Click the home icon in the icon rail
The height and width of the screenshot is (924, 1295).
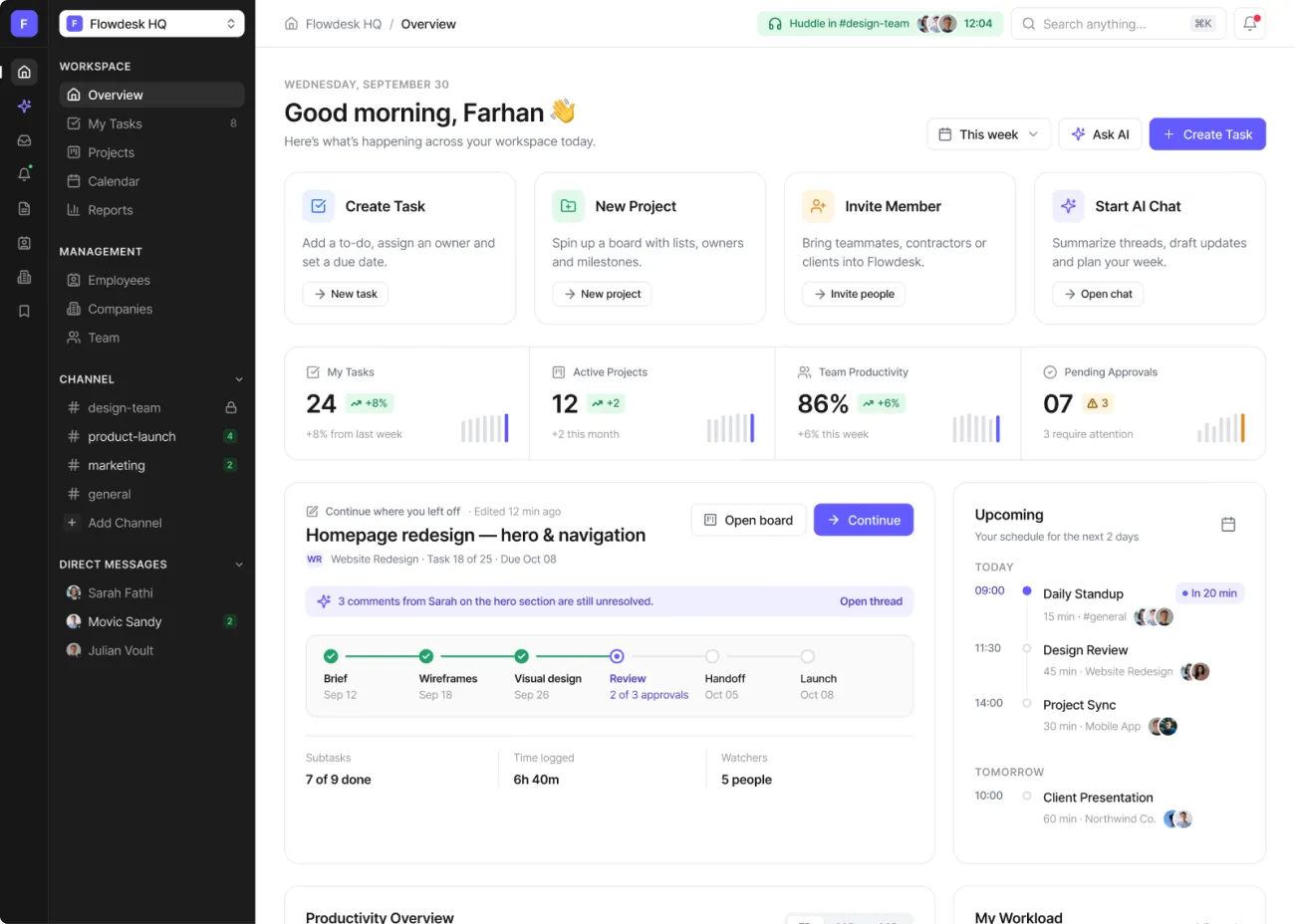point(24,72)
